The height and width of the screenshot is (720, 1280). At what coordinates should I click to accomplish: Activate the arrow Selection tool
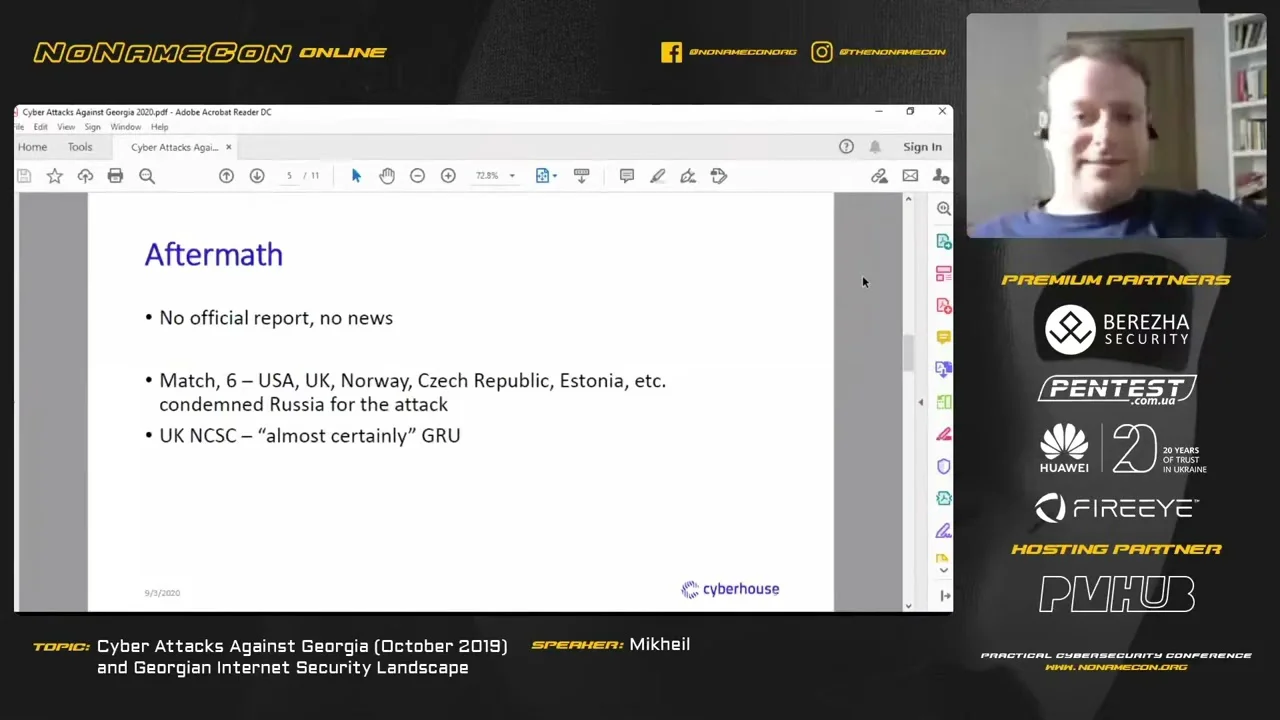coord(356,176)
